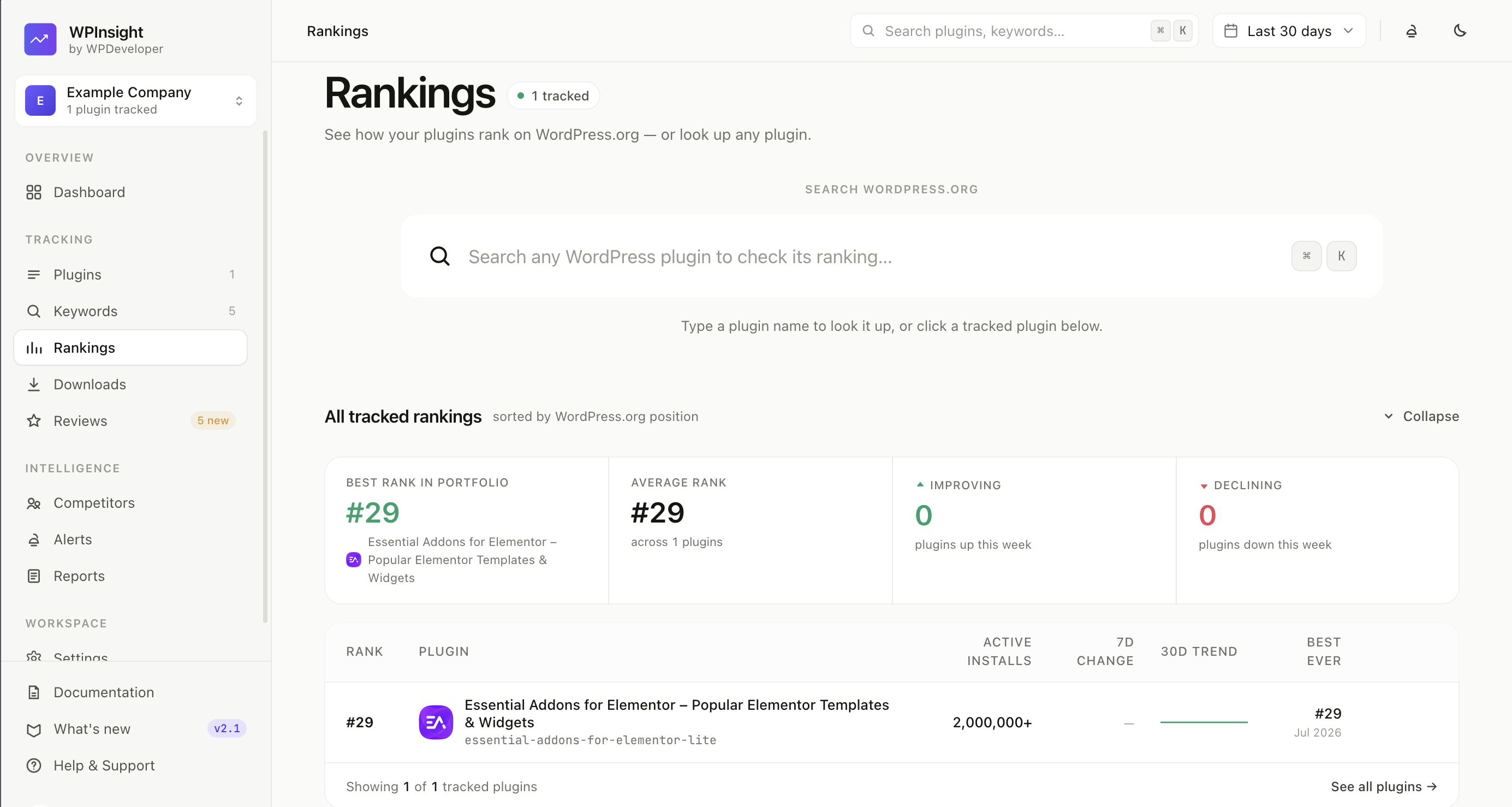Click the large ⌘ shortcut key badge
This screenshot has height=807, width=1512.
pyautogui.click(x=1306, y=256)
